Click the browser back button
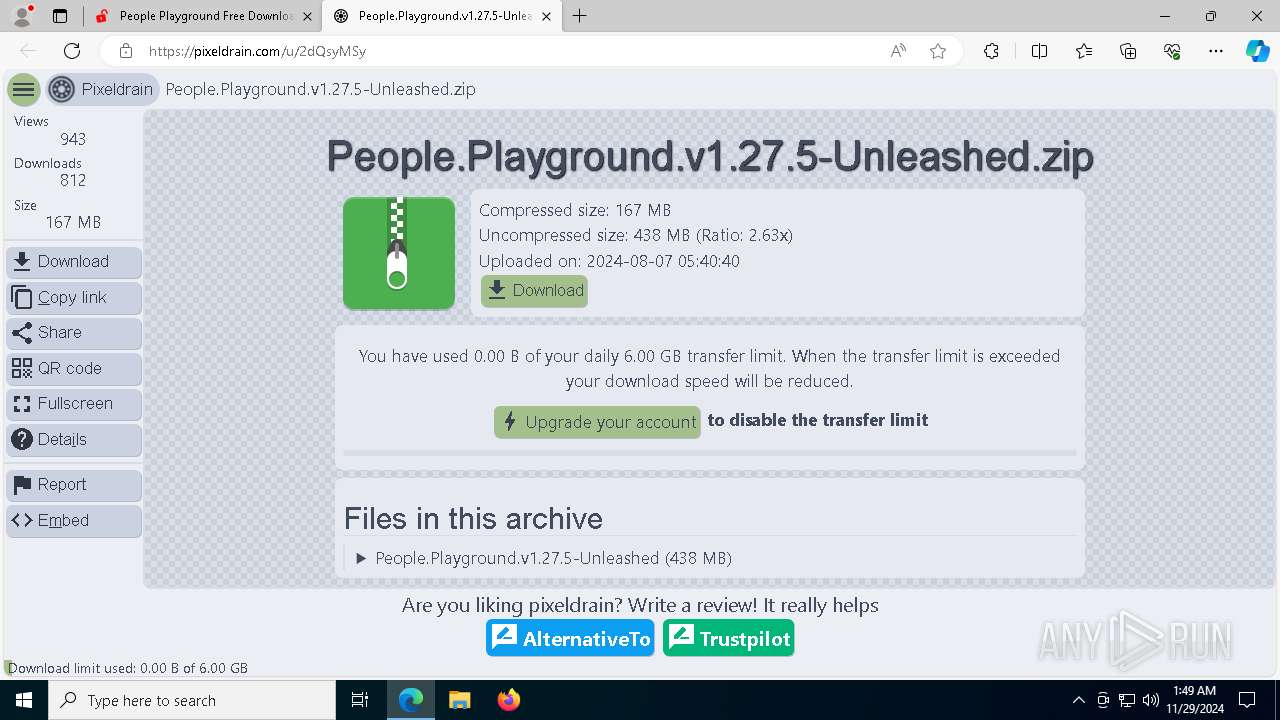 28,51
